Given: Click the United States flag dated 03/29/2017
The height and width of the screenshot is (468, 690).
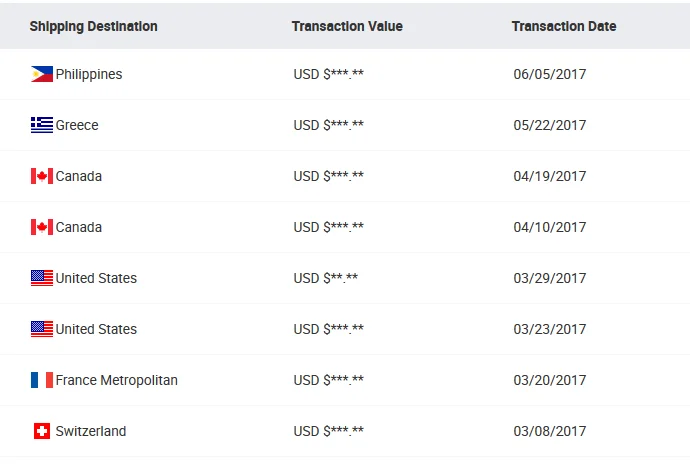Looking at the screenshot, I should click(x=42, y=278).
